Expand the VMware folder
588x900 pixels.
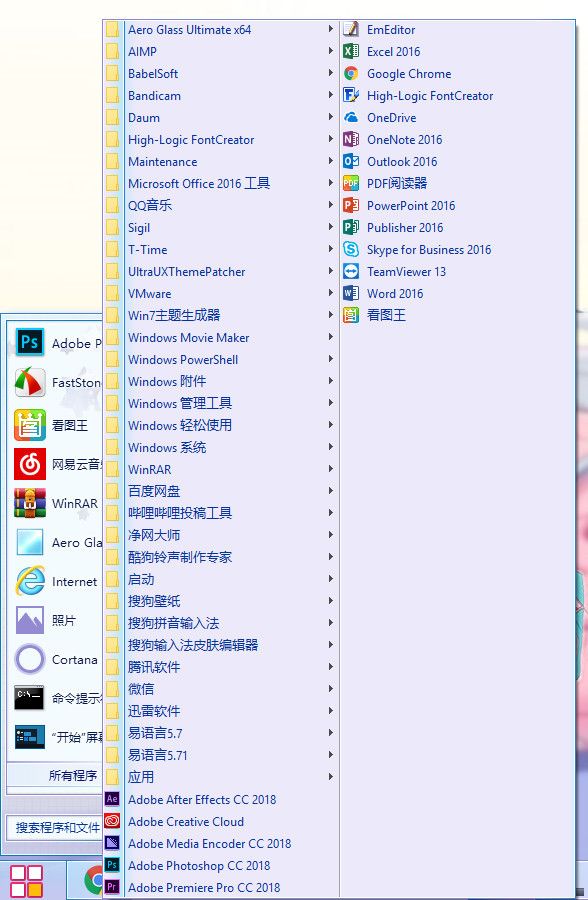(x=221, y=293)
